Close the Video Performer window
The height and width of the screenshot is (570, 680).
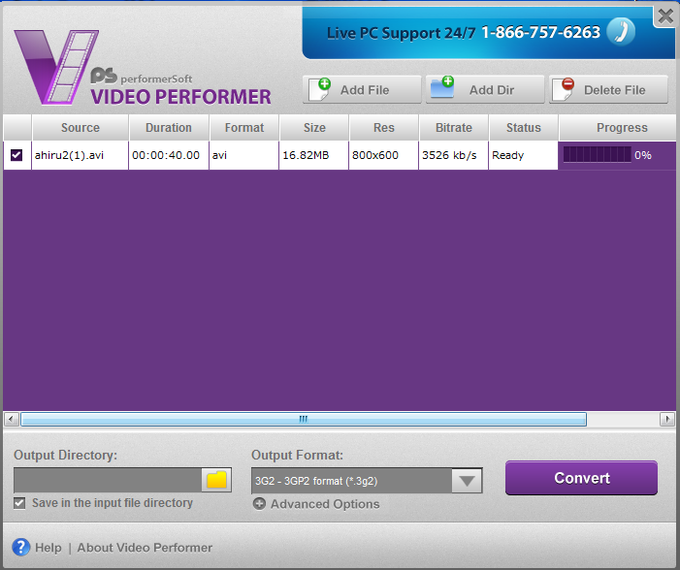click(x=665, y=16)
